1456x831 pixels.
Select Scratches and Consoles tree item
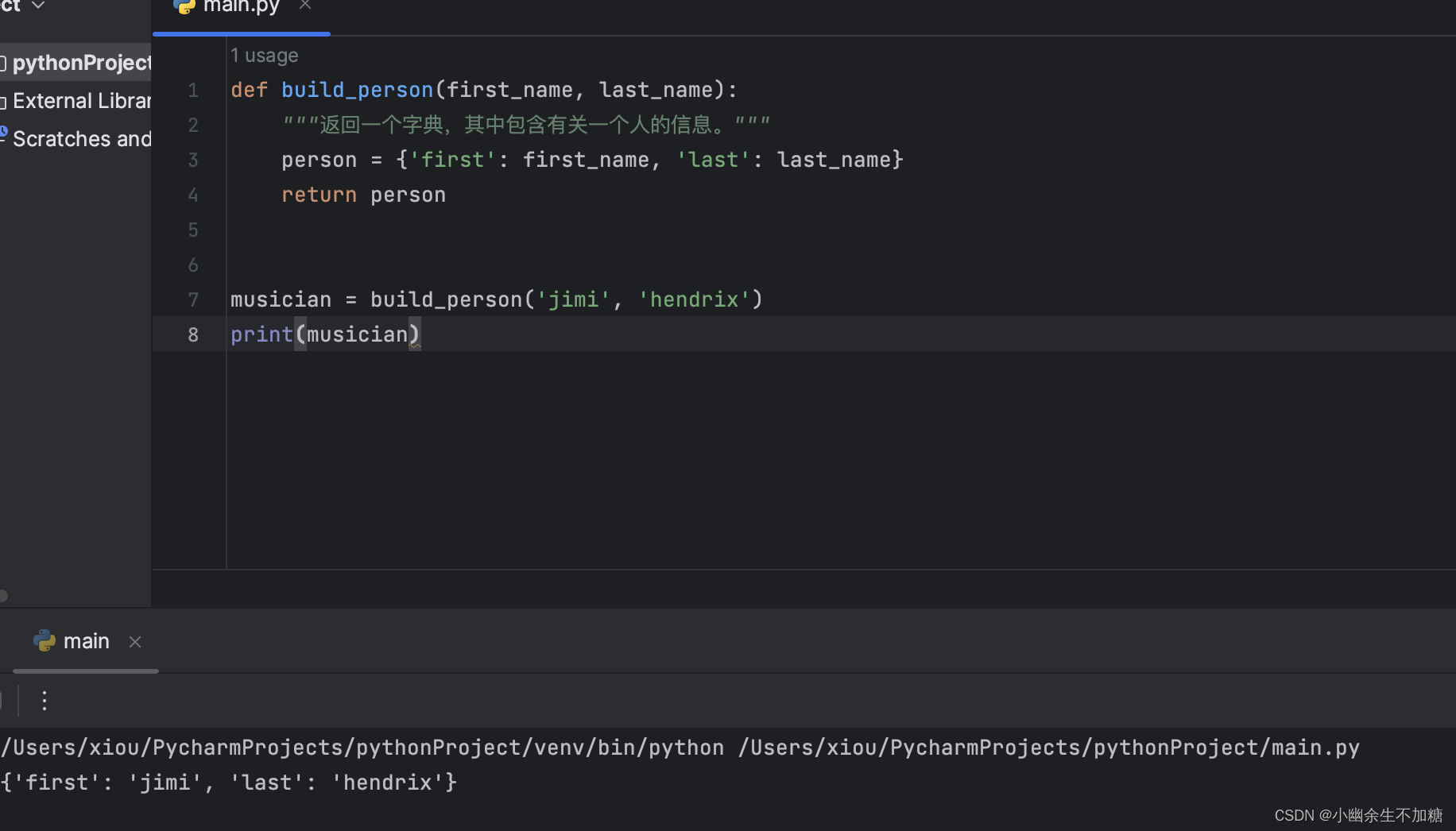click(76, 138)
